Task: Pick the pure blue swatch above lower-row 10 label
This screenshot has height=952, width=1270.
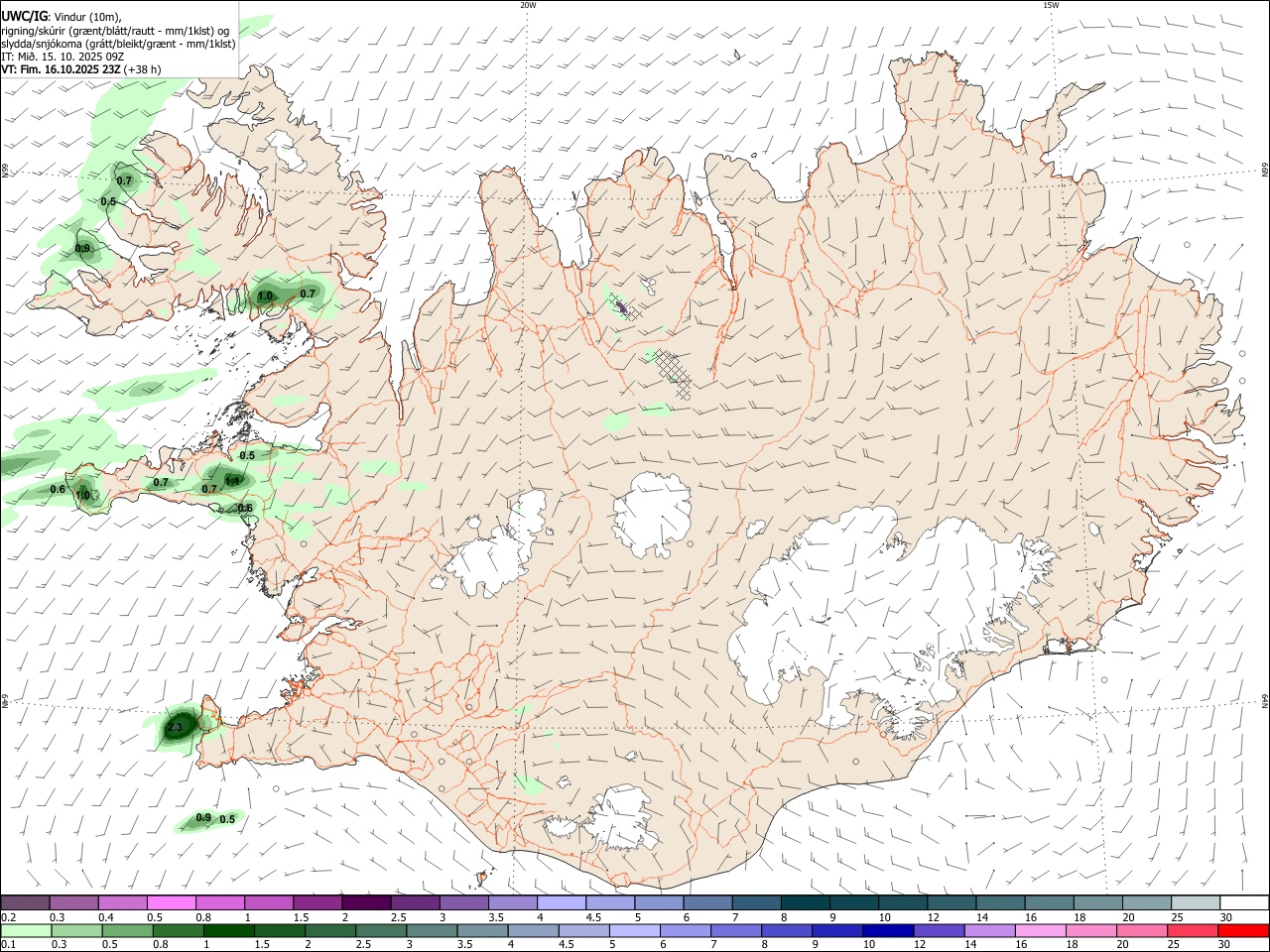Action: coord(888,931)
